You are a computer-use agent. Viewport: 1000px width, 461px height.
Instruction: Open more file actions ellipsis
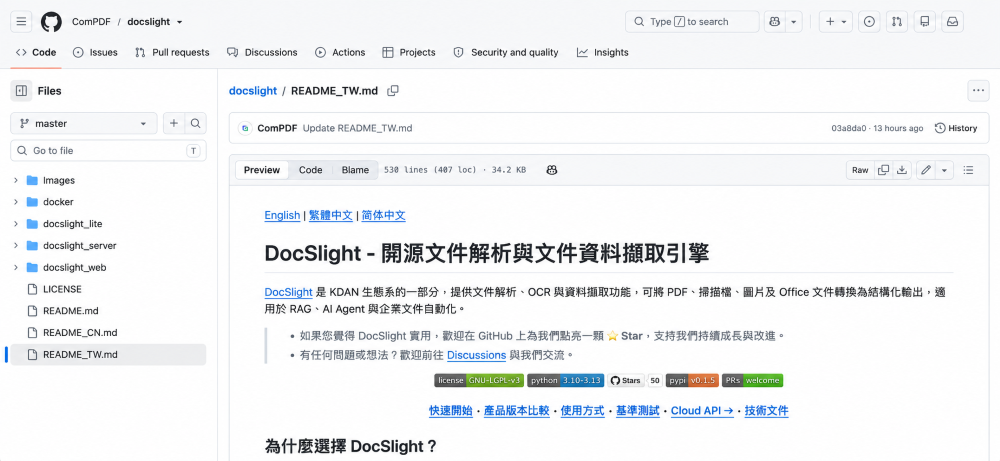coord(978,91)
